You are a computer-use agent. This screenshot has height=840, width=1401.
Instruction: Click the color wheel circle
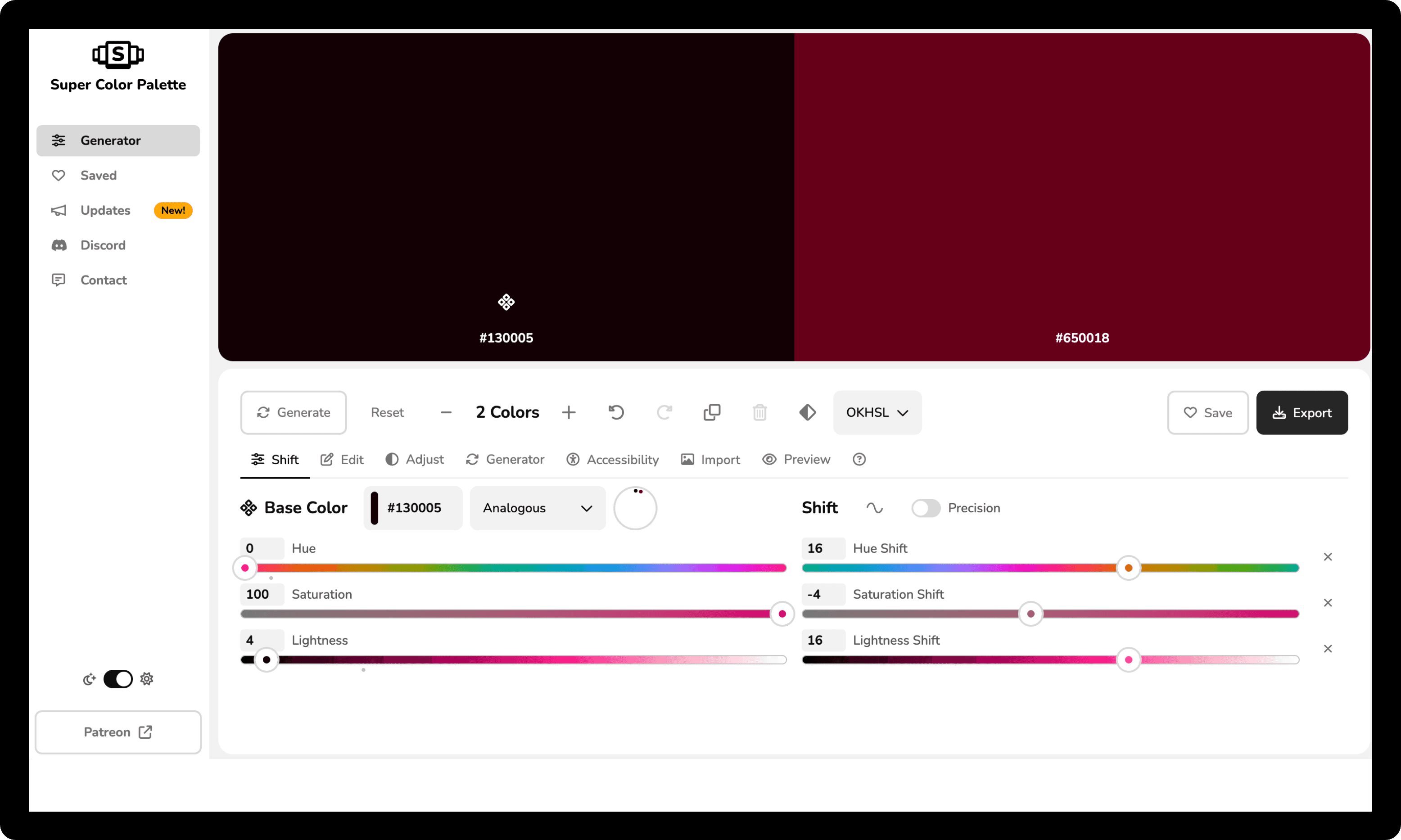635,508
